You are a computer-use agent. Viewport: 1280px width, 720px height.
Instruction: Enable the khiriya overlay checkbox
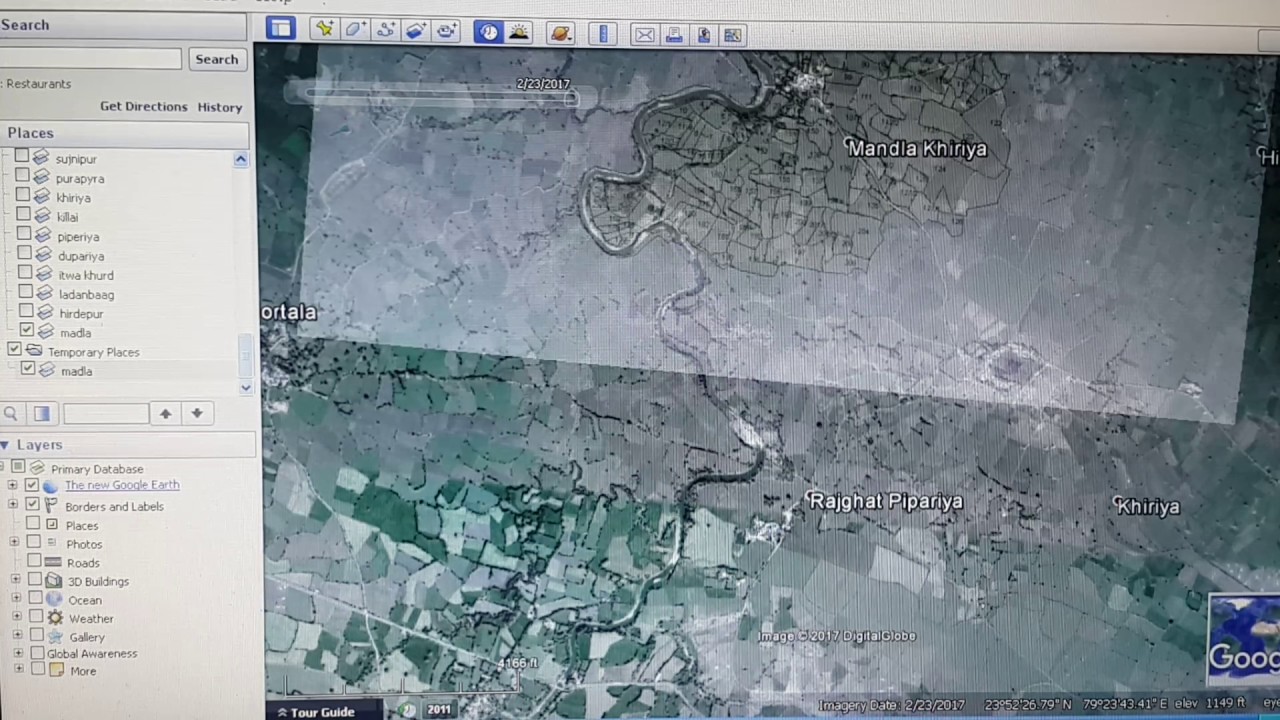[23, 196]
